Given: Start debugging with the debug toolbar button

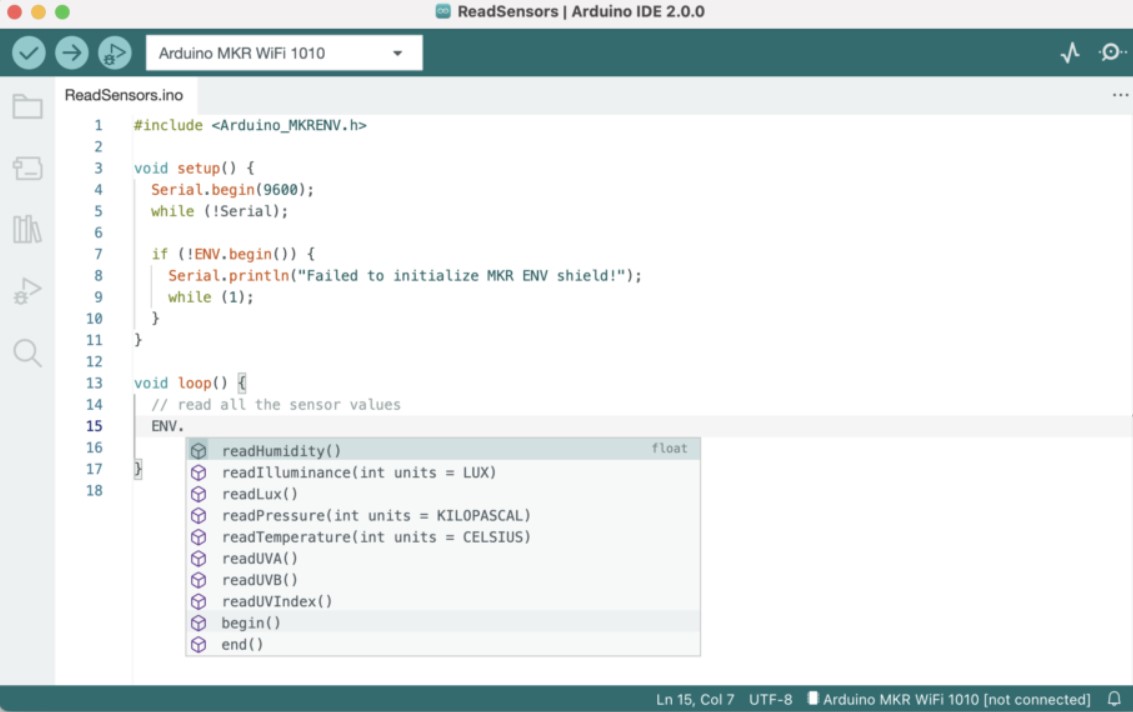Looking at the screenshot, I should point(114,53).
